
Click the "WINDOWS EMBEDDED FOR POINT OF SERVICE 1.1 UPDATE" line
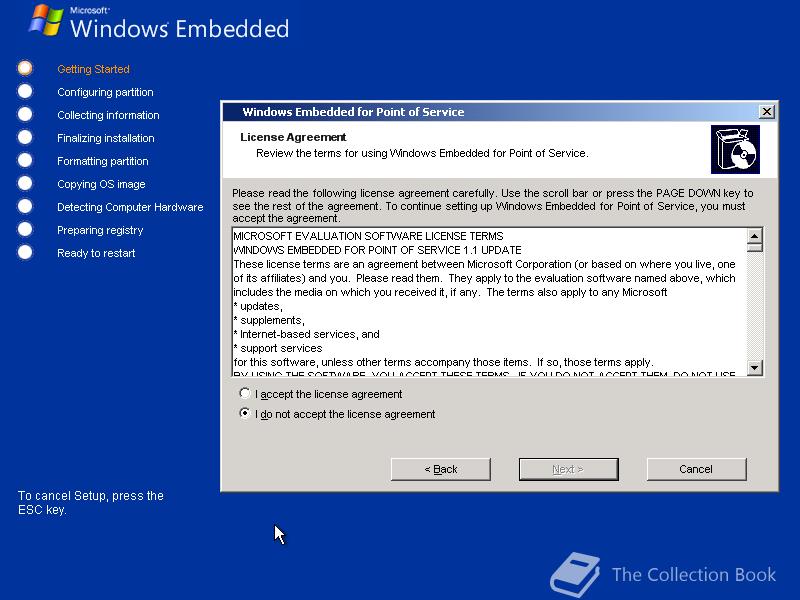(378, 250)
